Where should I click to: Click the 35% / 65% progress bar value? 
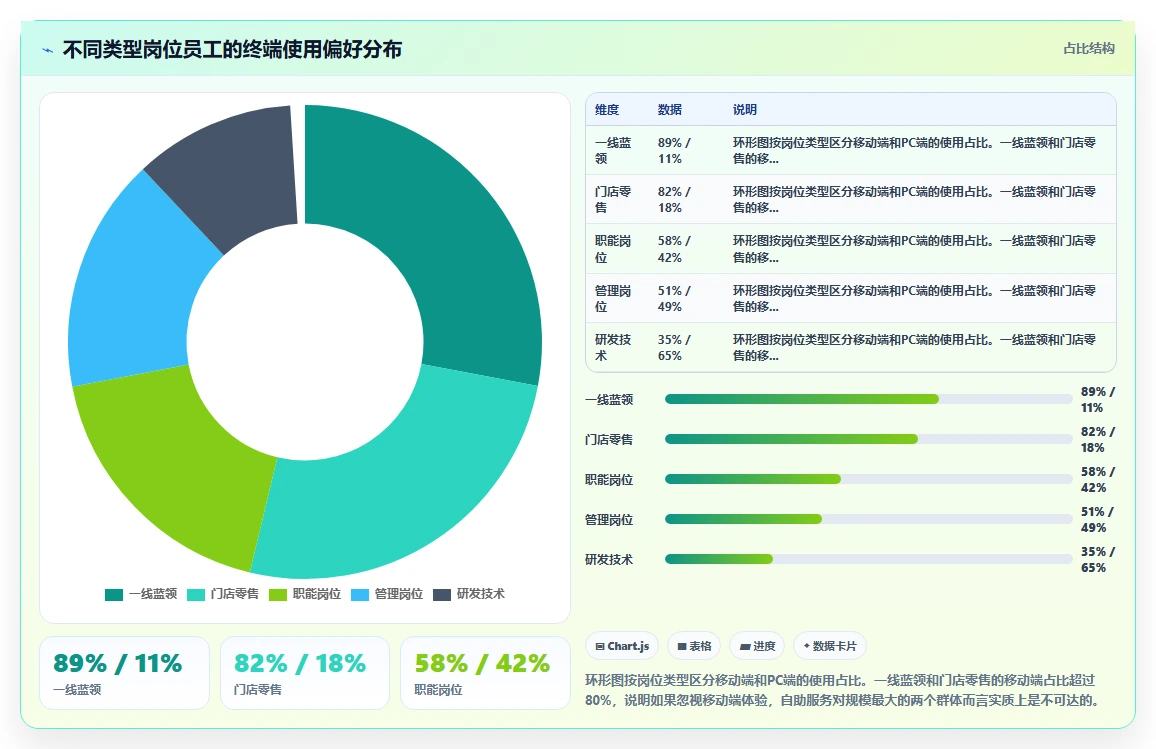point(1098,560)
